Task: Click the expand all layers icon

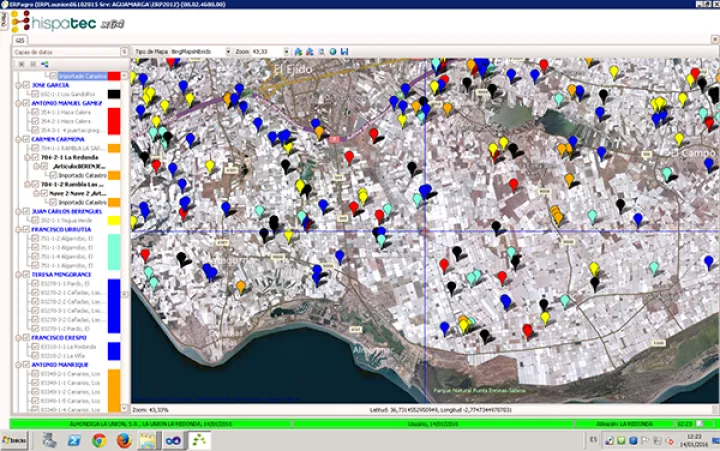Action: coord(21,64)
